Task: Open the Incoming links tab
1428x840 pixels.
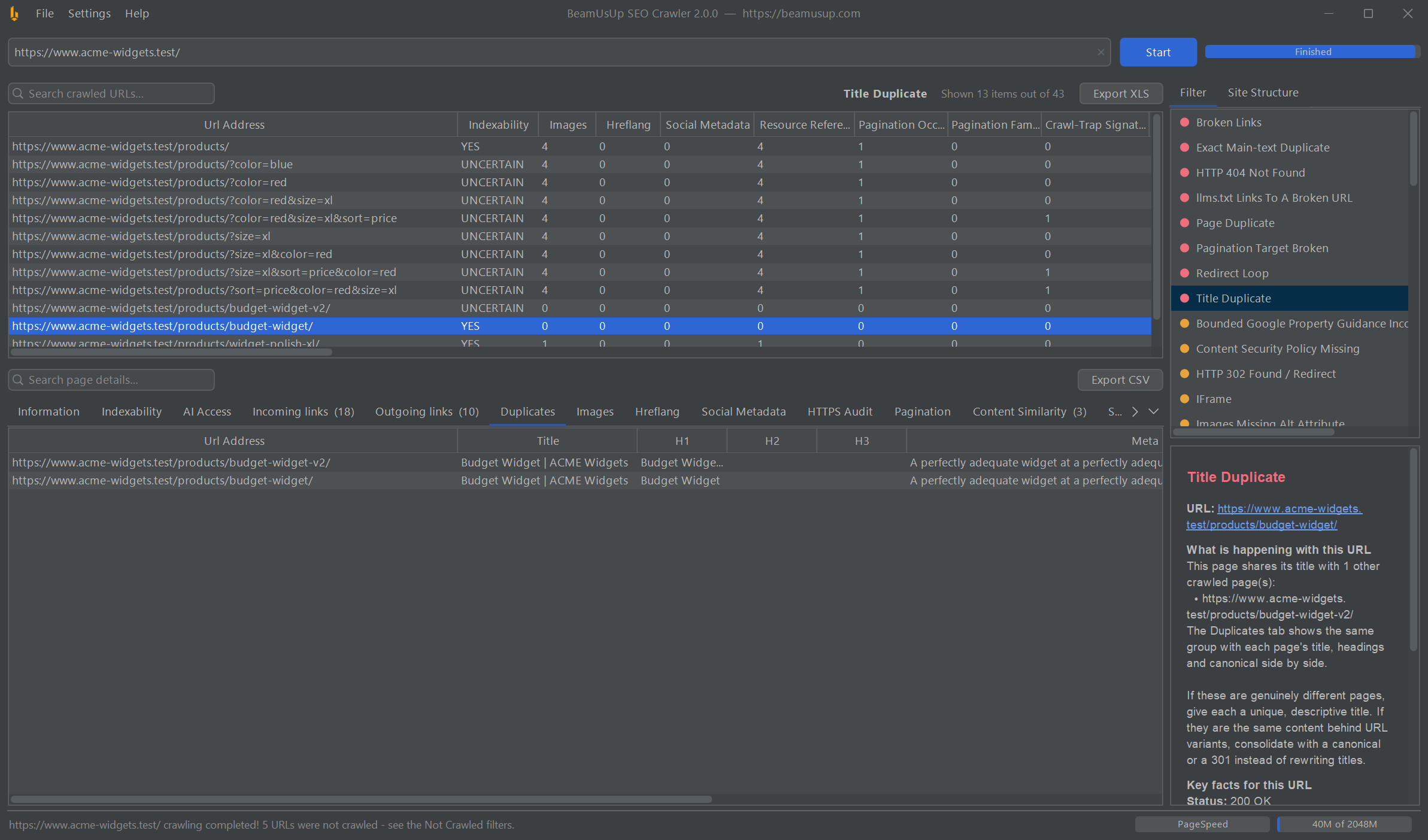Action: [303, 411]
